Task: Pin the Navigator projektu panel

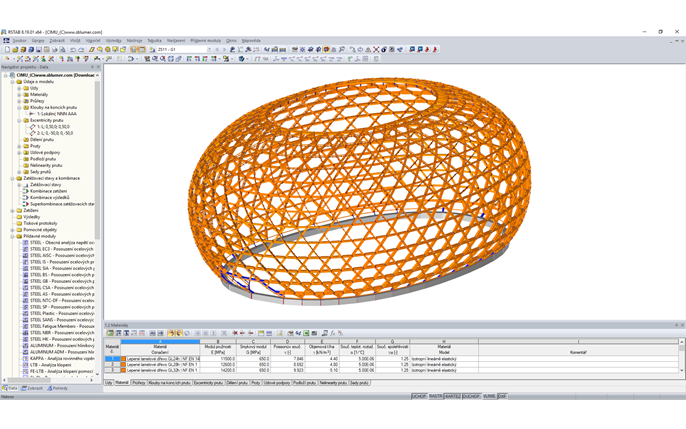Action: (x=92, y=67)
